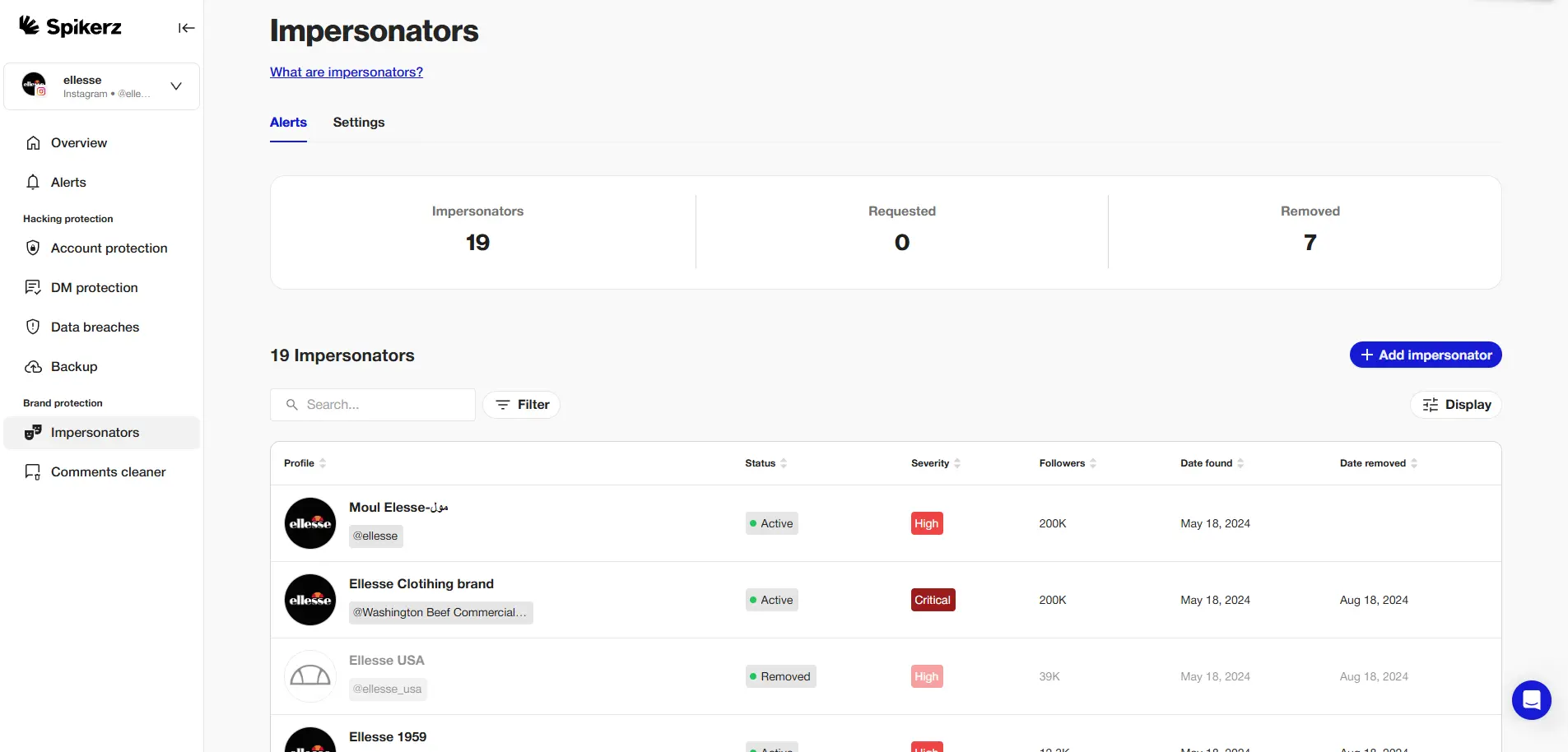Switch to the Alerts tab
The image size is (1568, 752).
(x=288, y=123)
